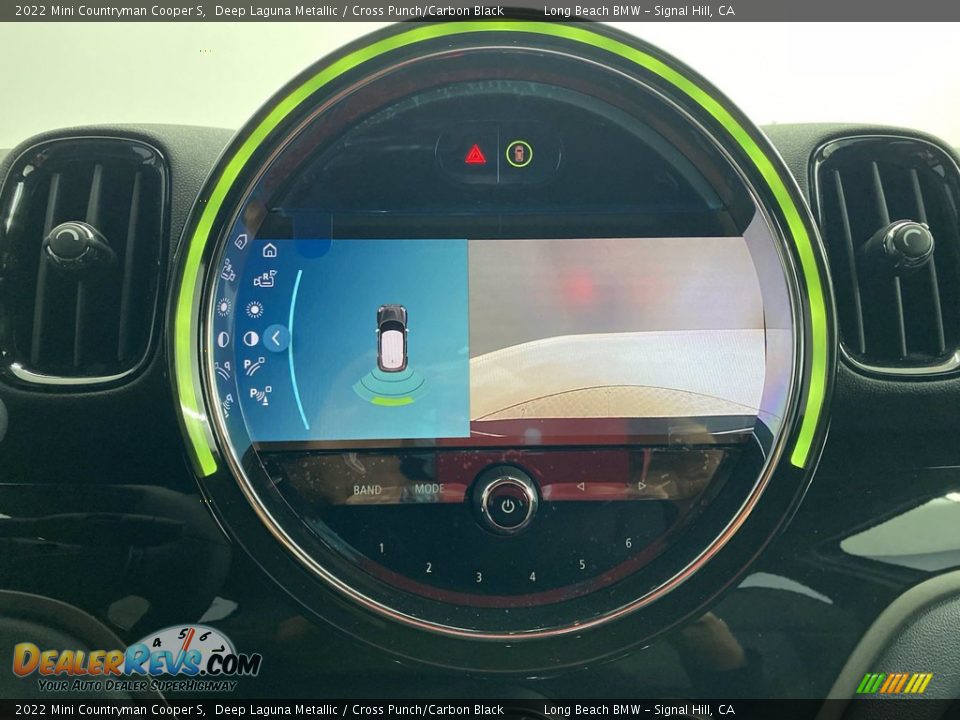The image size is (960, 720).
Task: Select radio preset 1
Action: pos(381,548)
